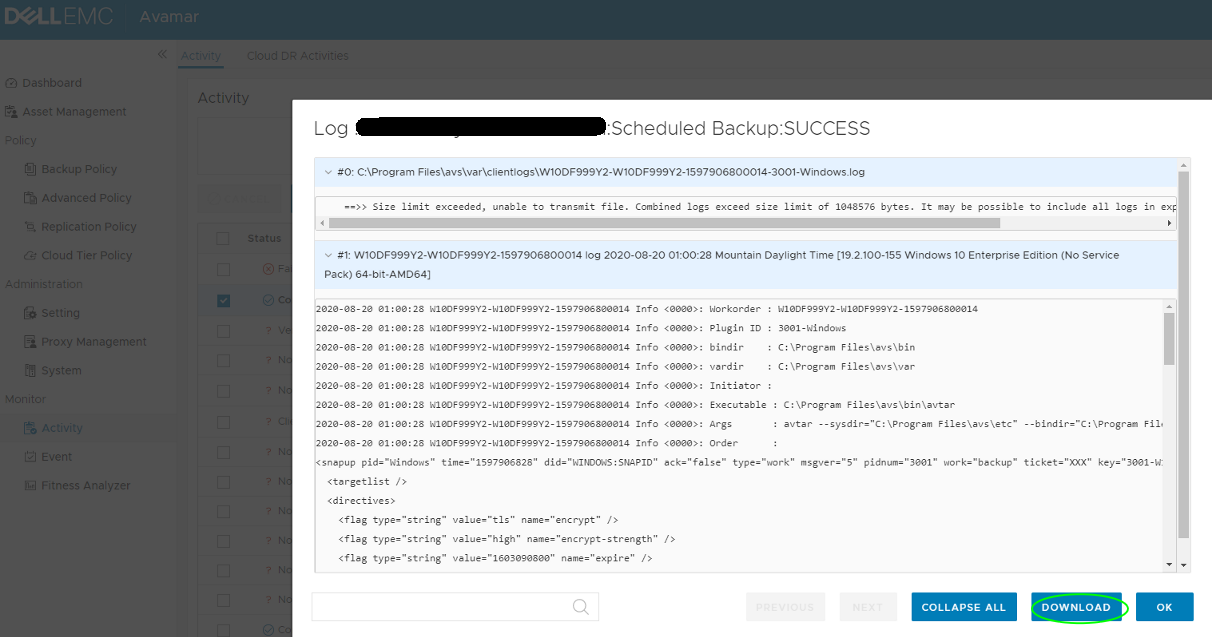1212x637 pixels.
Task: Click the OK button to close the log
Action: click(1164, 607)
